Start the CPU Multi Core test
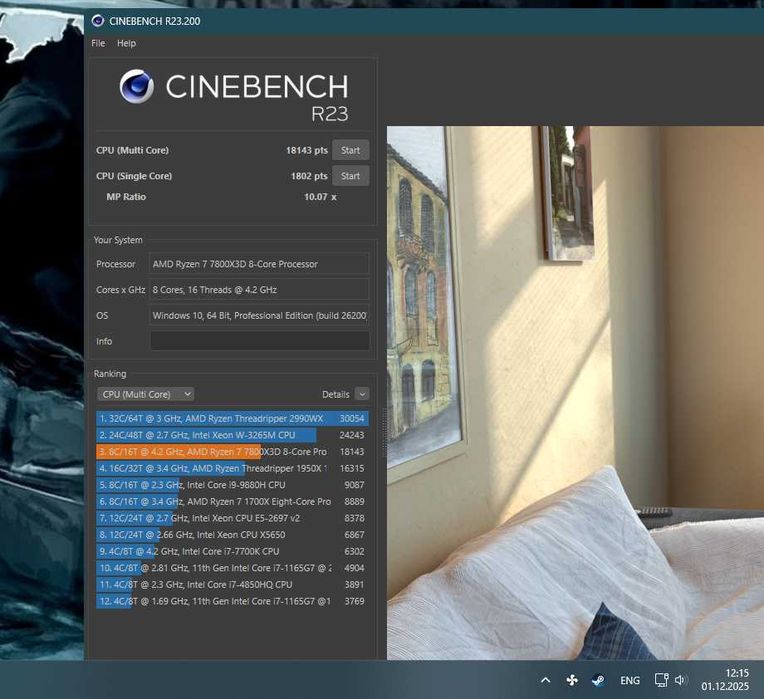This screenshot has height=699, width=764. pos(350,150)
